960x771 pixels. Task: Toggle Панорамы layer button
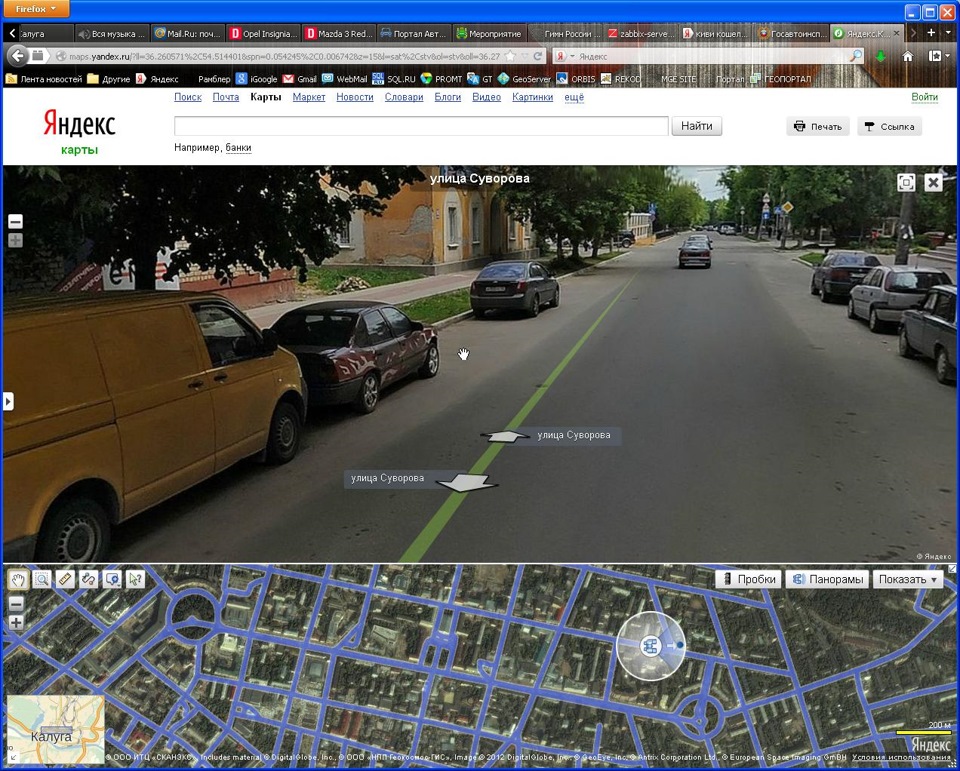pos(827,579)
